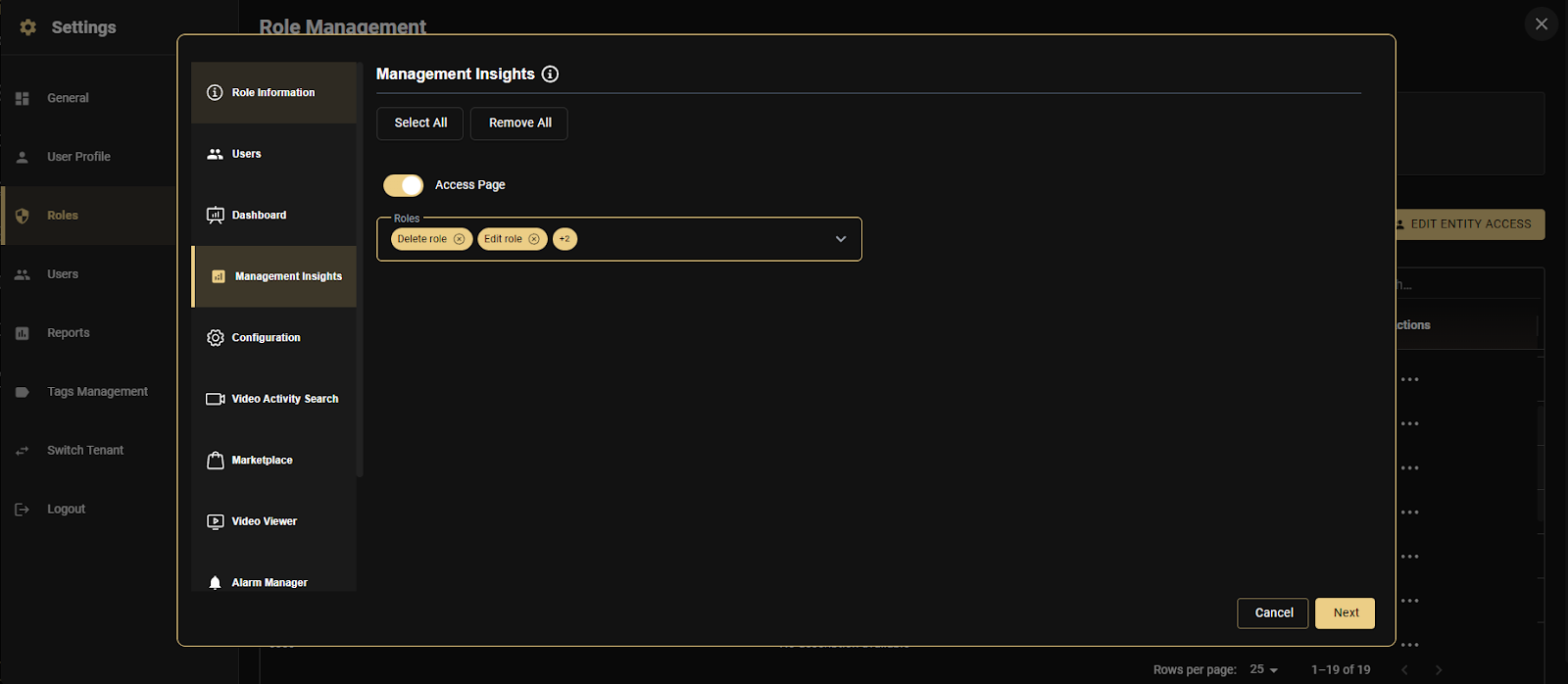Screen dimensions: 1568x684
Task: Toggle the Access Page switch off
Action: coord(403,185)
